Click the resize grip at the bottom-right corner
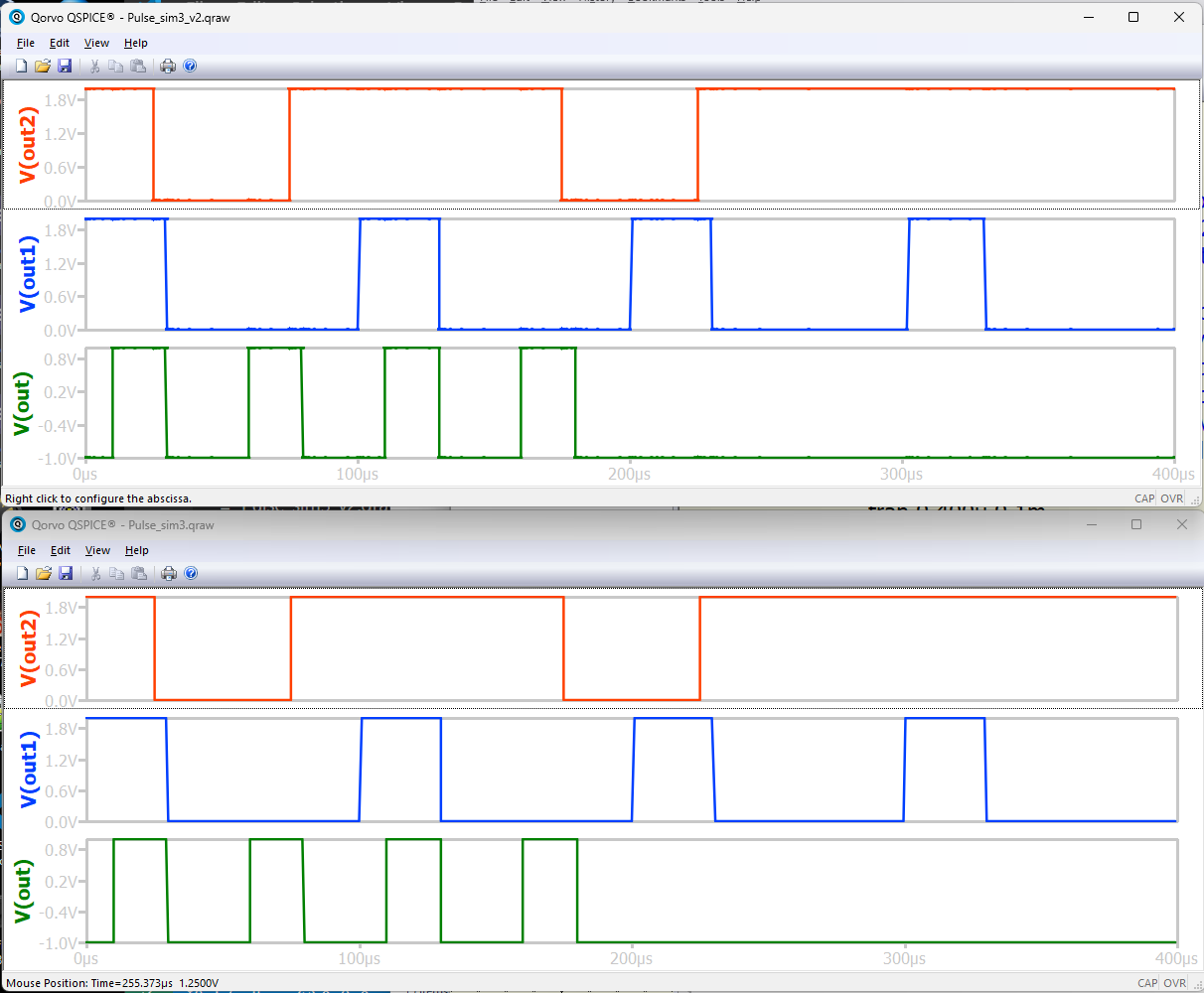The image size is (1204, 993). [x=1196, y=985]
